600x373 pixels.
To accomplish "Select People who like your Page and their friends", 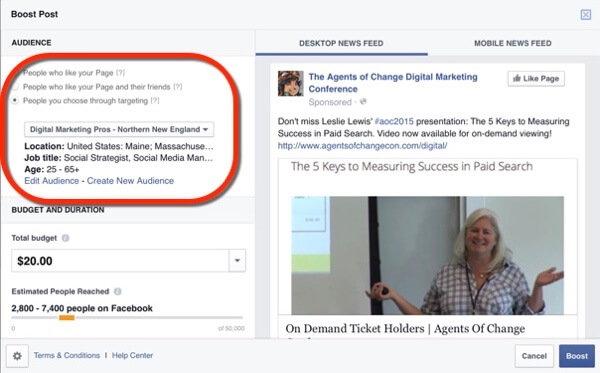I will point(15,87).
